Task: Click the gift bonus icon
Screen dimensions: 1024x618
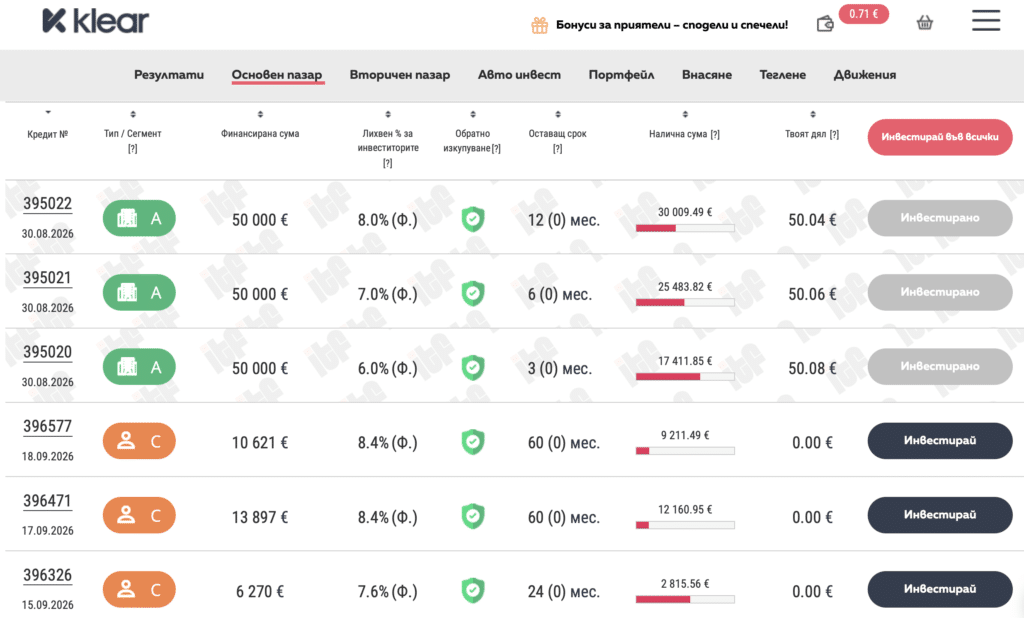Action: click(539, 25)
